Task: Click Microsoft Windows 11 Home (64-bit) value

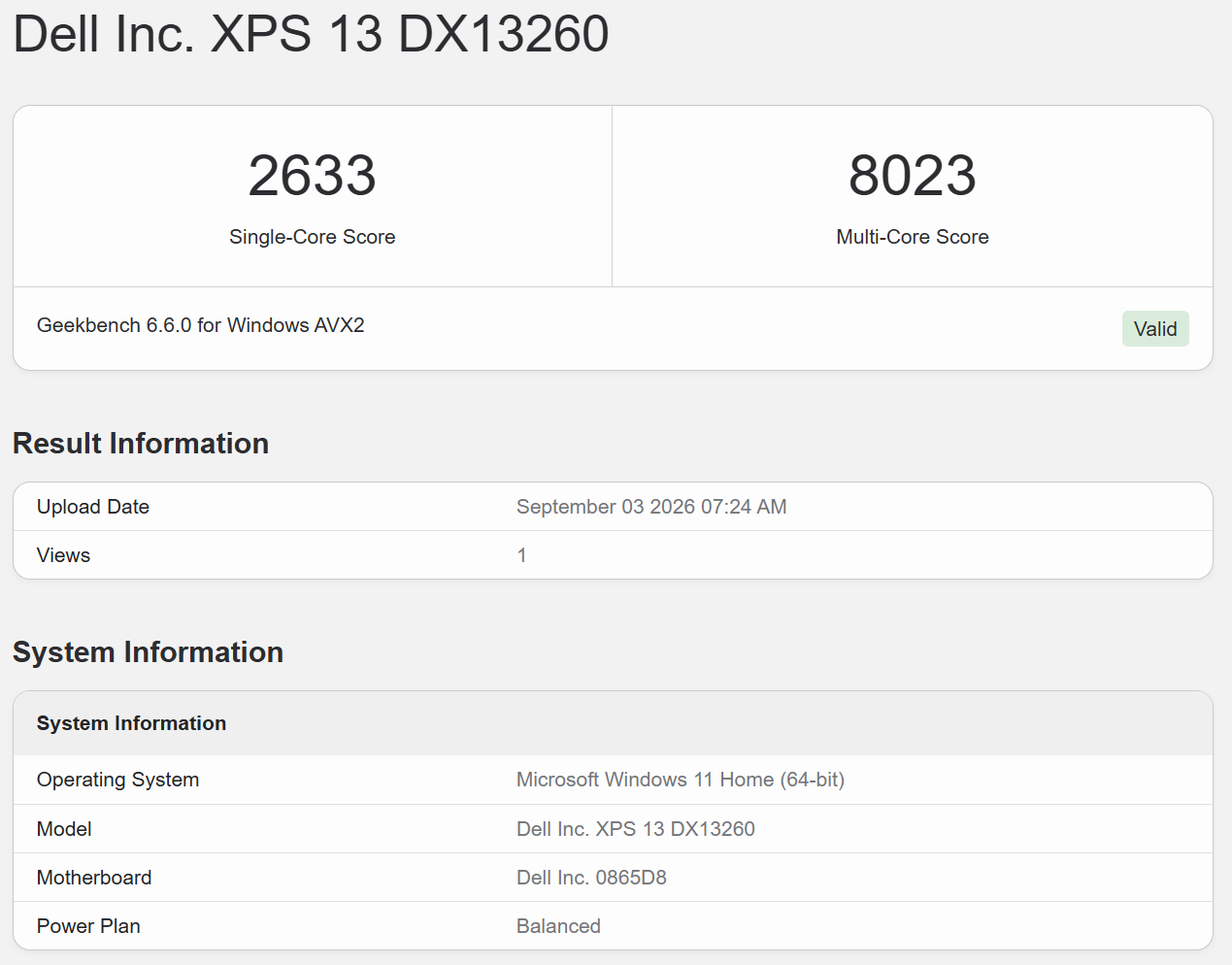Action: 681,780
